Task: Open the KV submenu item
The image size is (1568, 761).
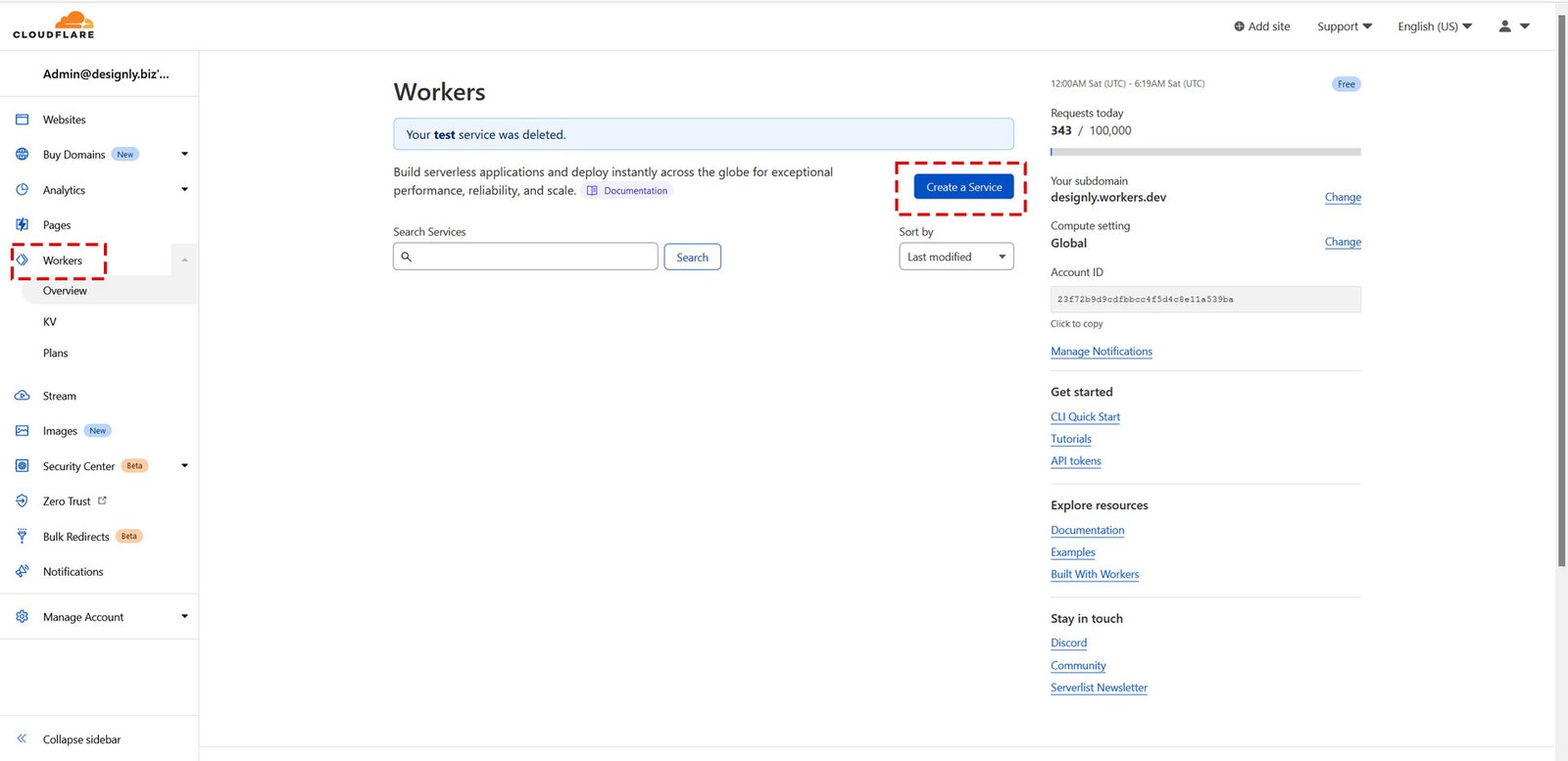Action: (x=50, y=322)
